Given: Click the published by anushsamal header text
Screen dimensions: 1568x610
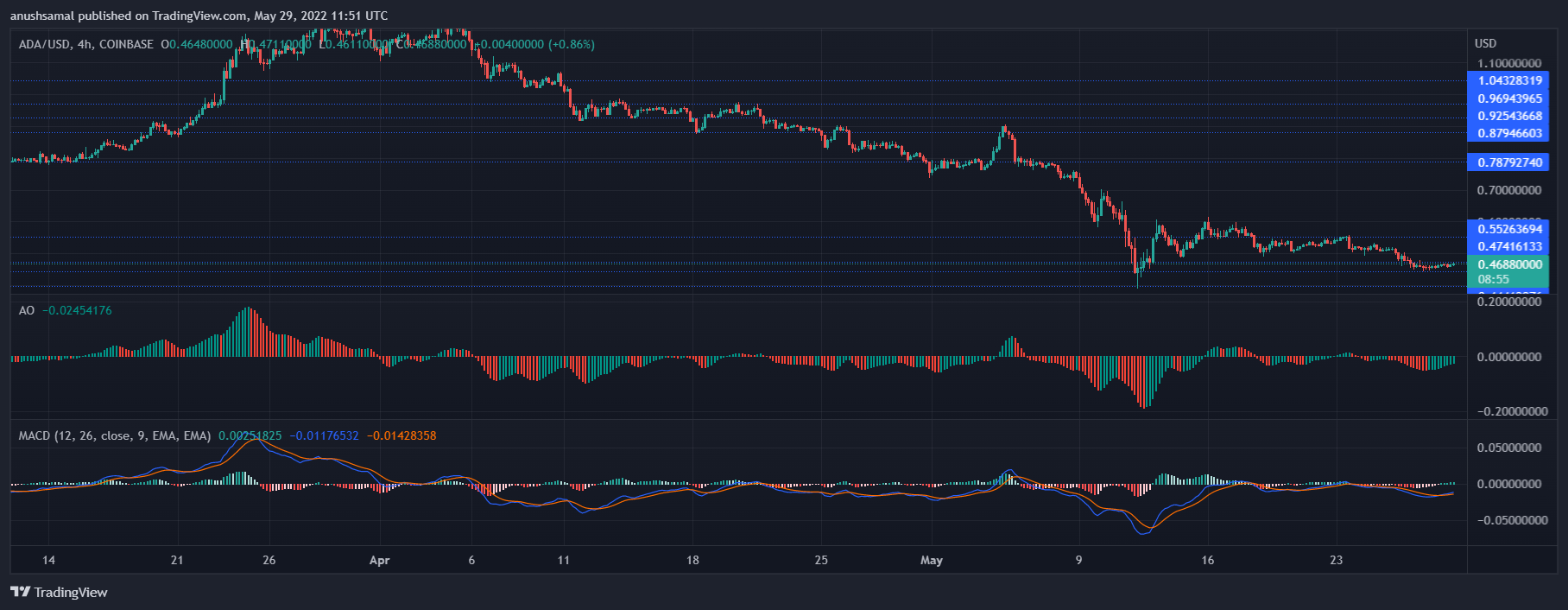Looking at the screenshot, I should [x=199, y=16].
